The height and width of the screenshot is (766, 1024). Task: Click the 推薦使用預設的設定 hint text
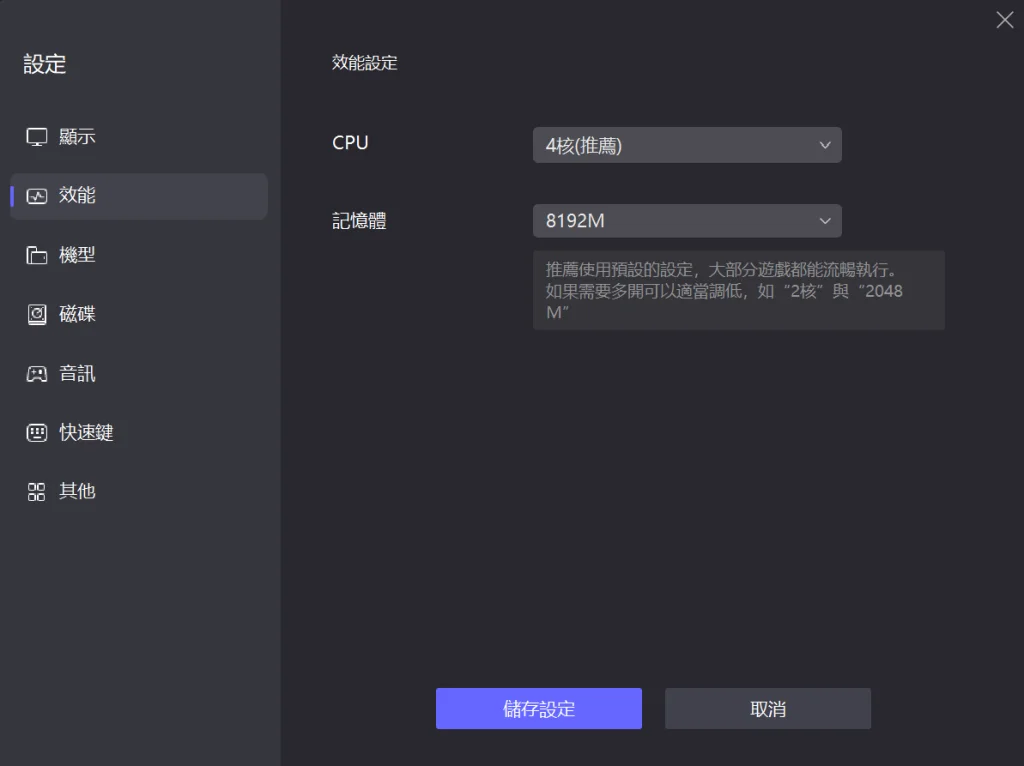click(724, 291)
